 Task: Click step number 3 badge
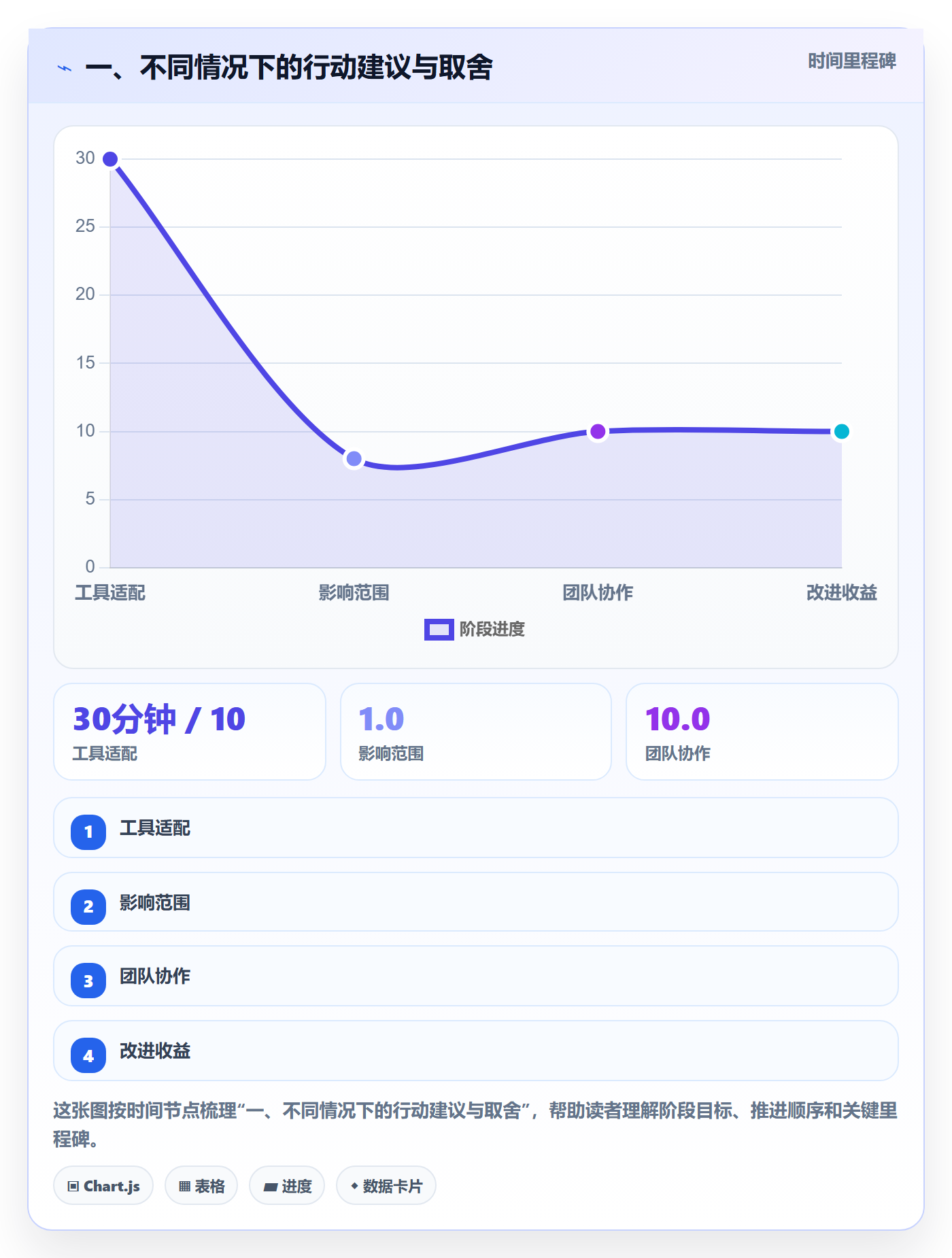click(x=88, y=981)
